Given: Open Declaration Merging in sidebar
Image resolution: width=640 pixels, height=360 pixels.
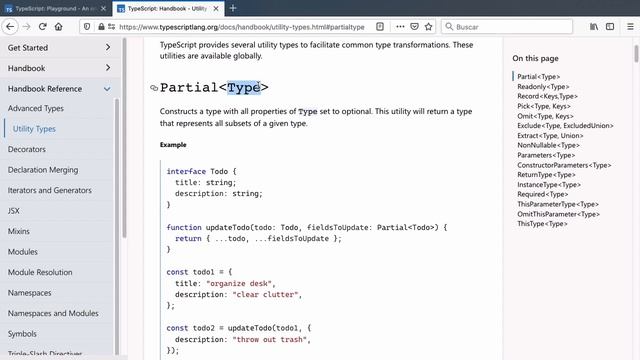Looking at the screenshot, I should tap(43, 169).
